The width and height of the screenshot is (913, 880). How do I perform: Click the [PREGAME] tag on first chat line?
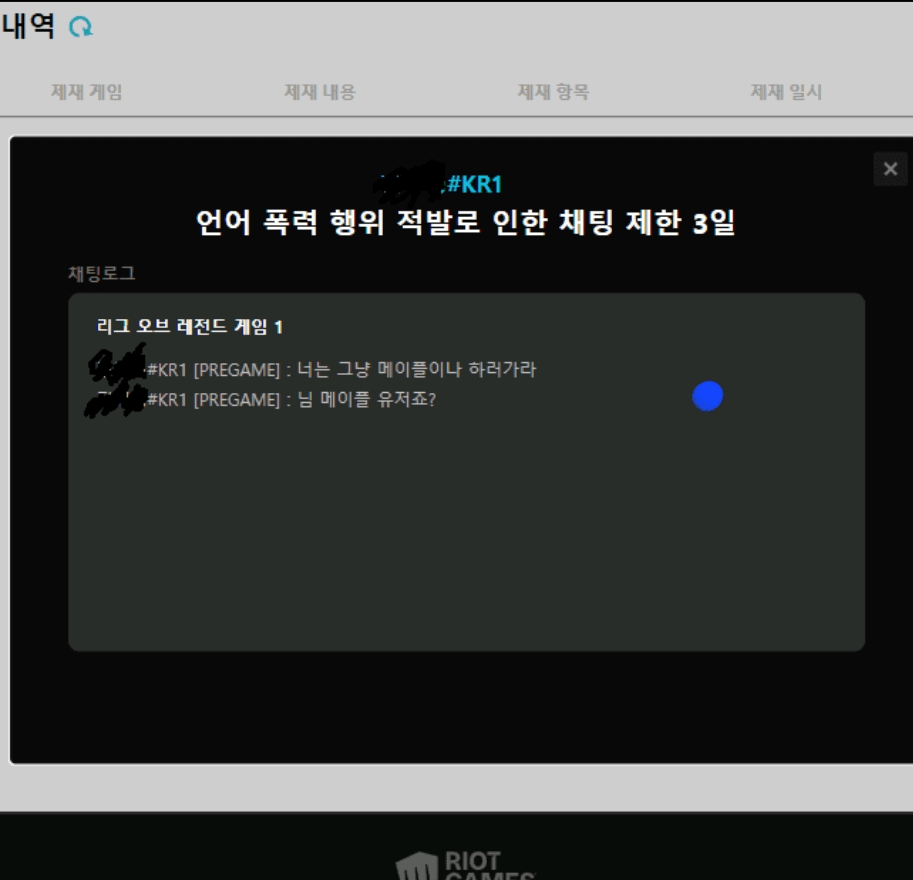pos(237,370)
